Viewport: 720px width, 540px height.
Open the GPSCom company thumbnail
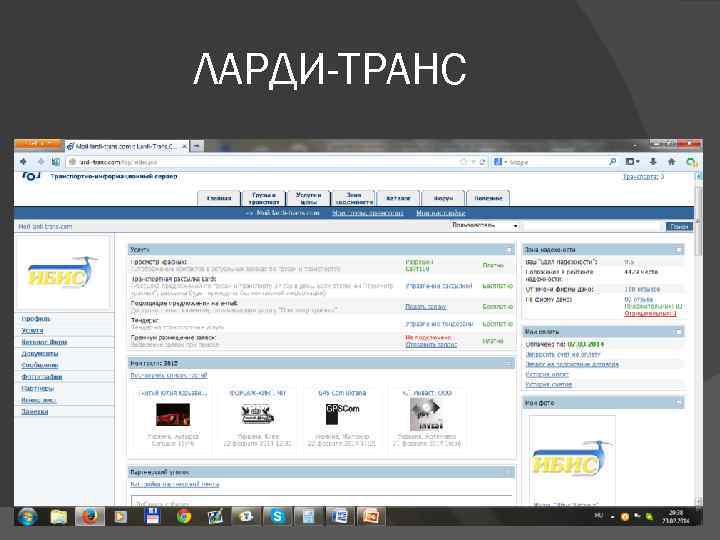[342, 414]
